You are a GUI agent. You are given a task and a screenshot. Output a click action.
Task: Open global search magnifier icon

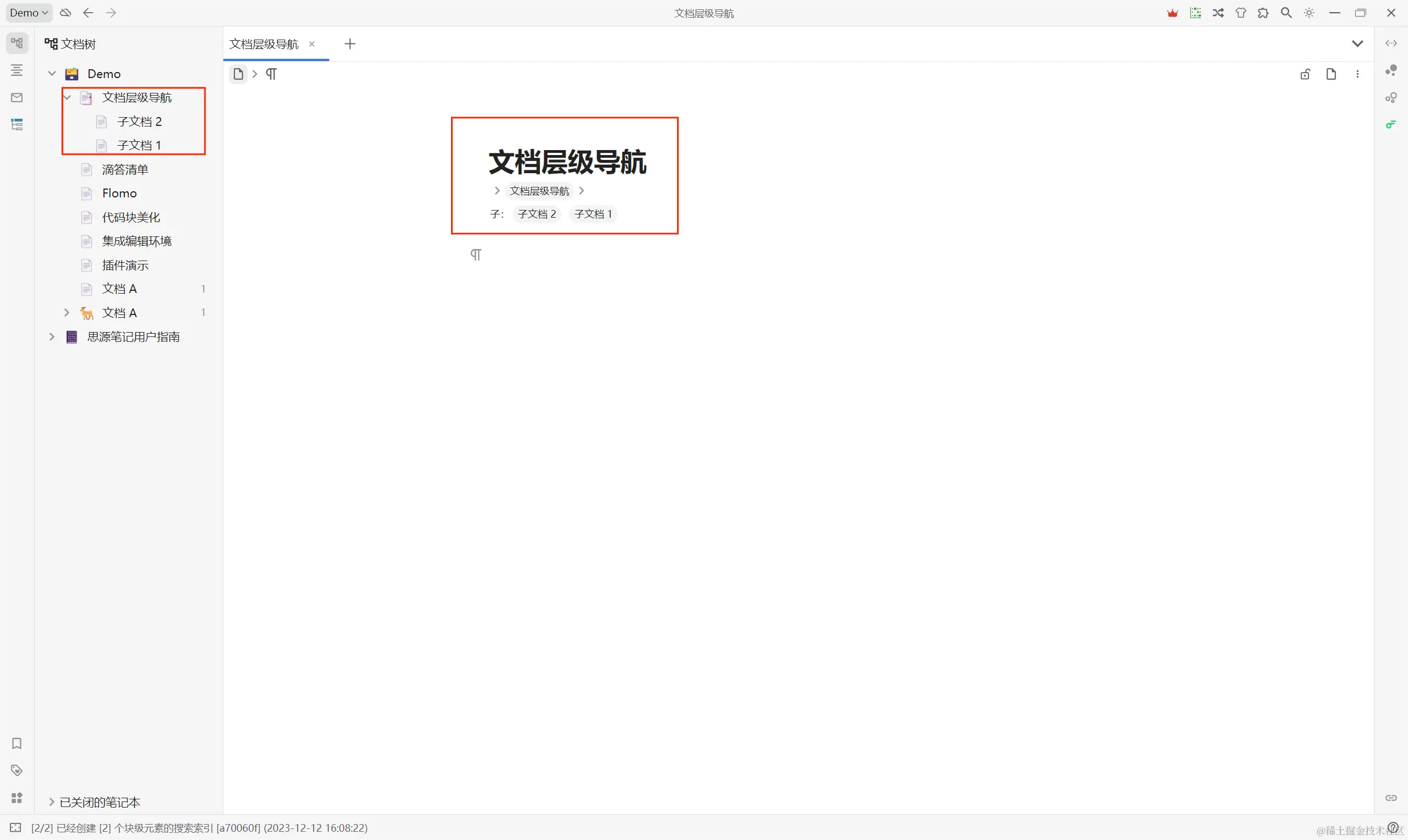(1286, 13)
